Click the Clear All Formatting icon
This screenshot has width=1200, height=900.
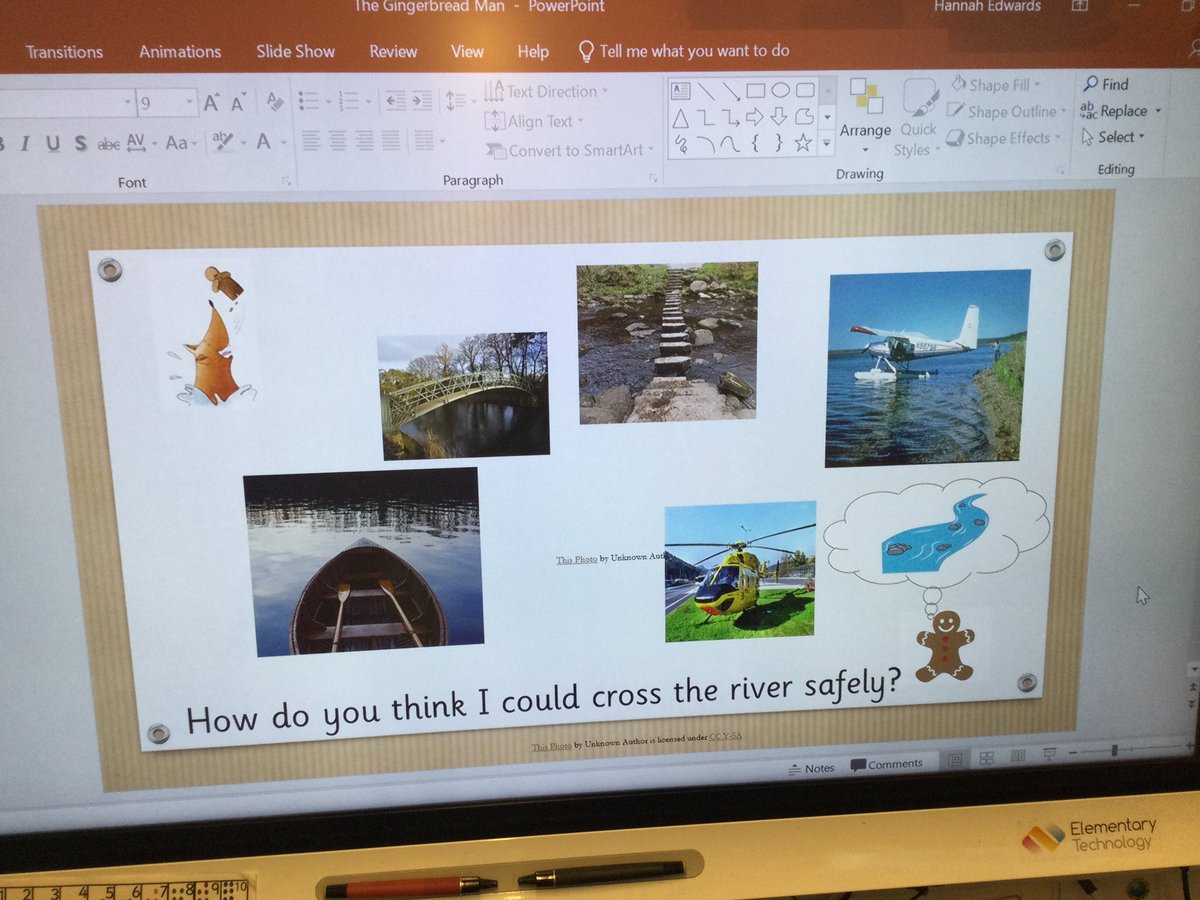(x=273, y=101)
